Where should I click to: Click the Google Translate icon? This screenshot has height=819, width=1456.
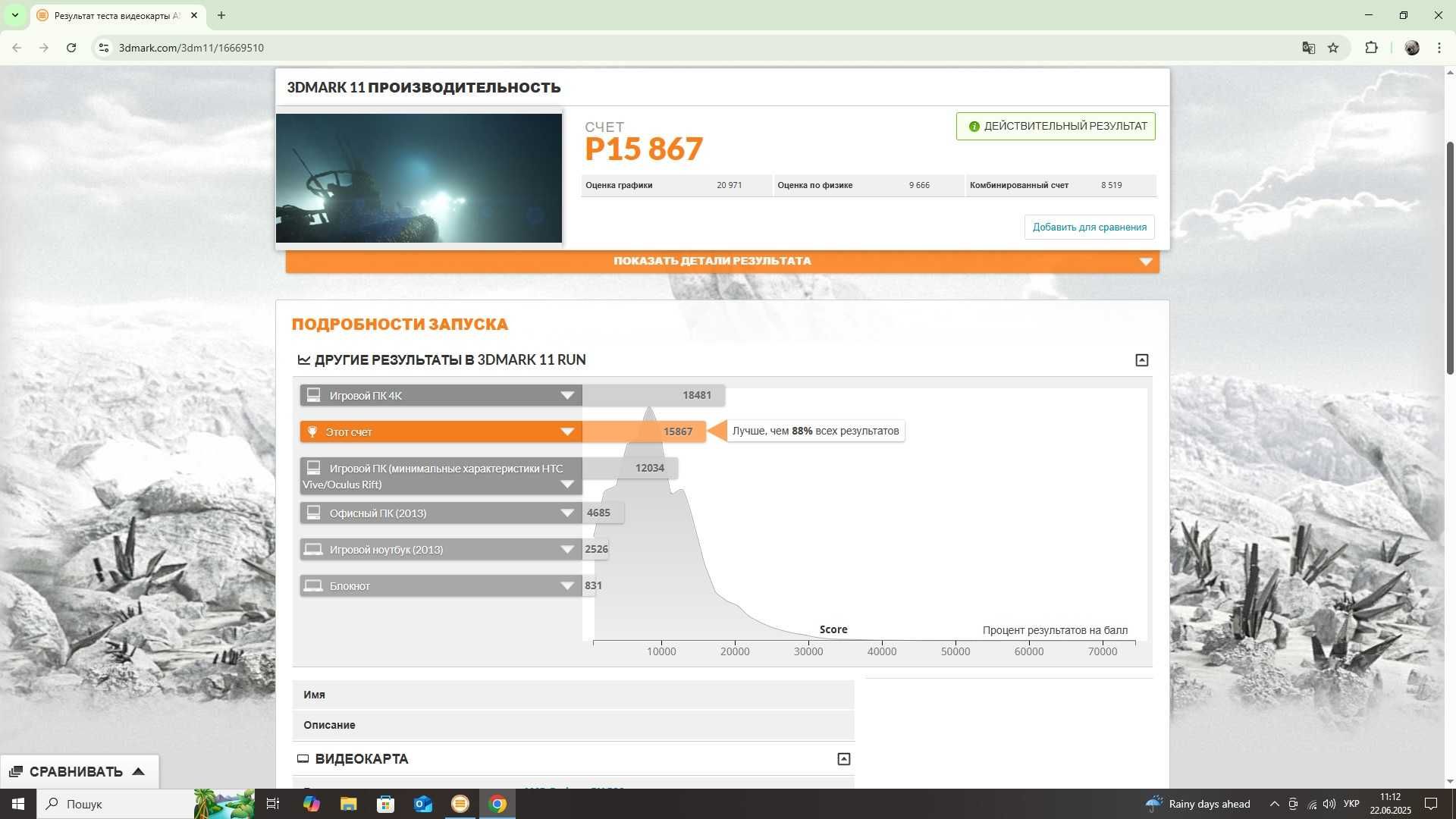(1308, 48)
